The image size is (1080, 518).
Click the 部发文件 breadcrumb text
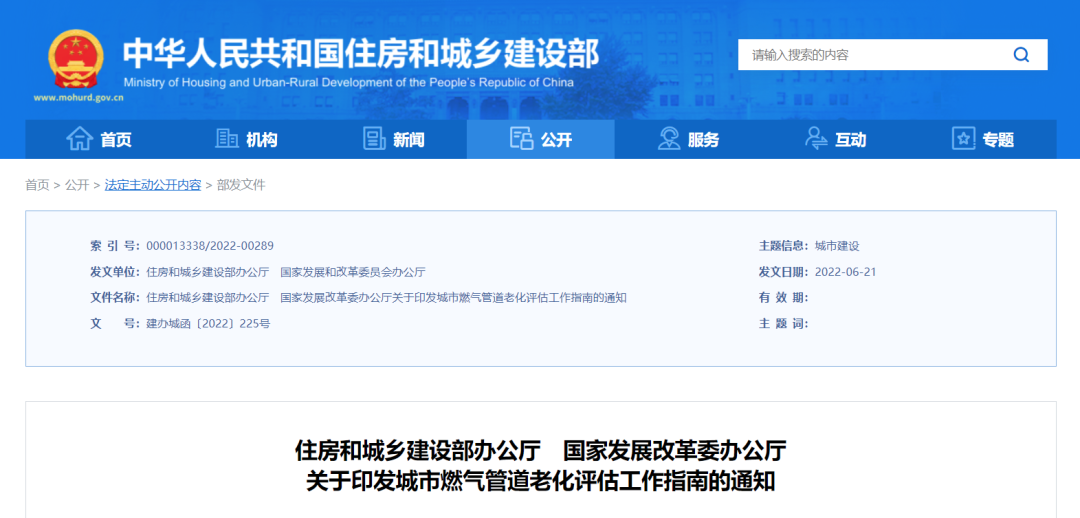coord(240,185)
